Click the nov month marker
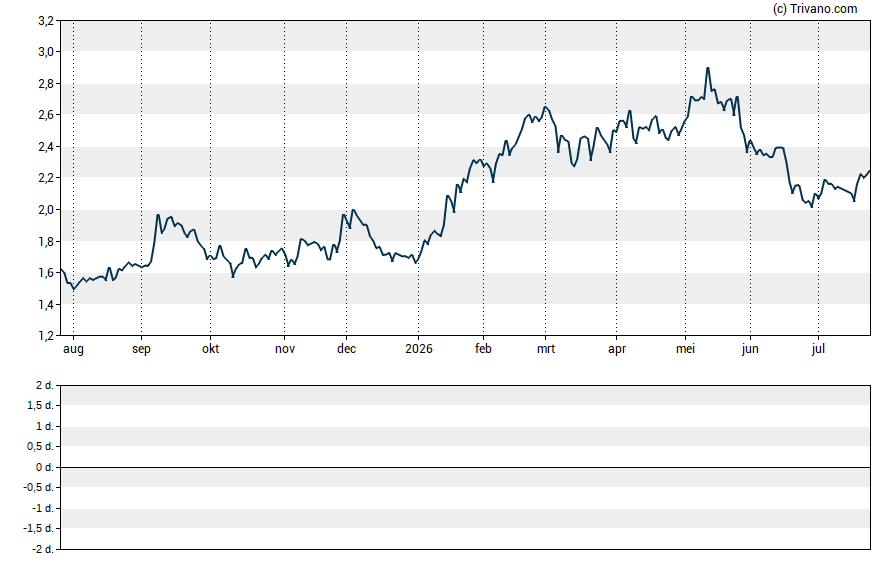This screenshot has height=565, width=888. [285, 349]
